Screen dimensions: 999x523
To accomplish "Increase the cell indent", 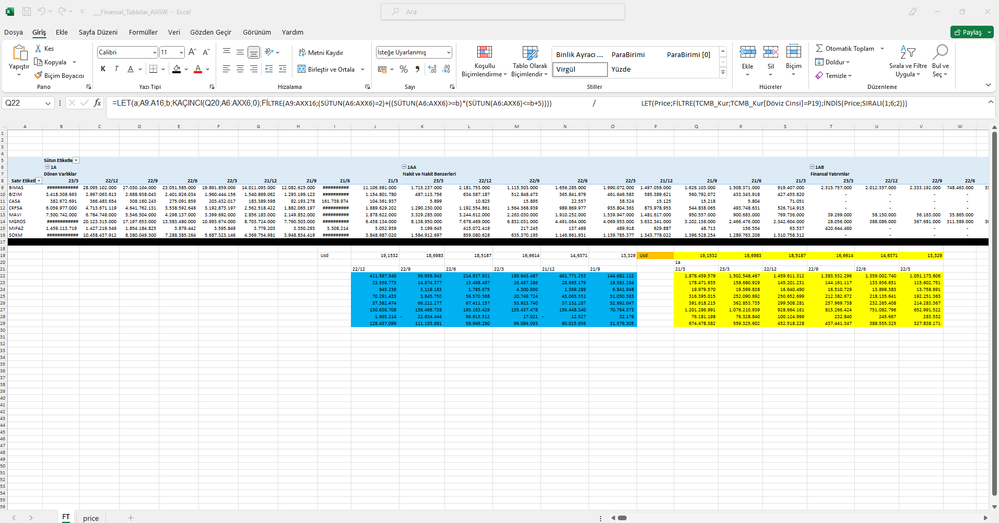I will tap(282, 69).
